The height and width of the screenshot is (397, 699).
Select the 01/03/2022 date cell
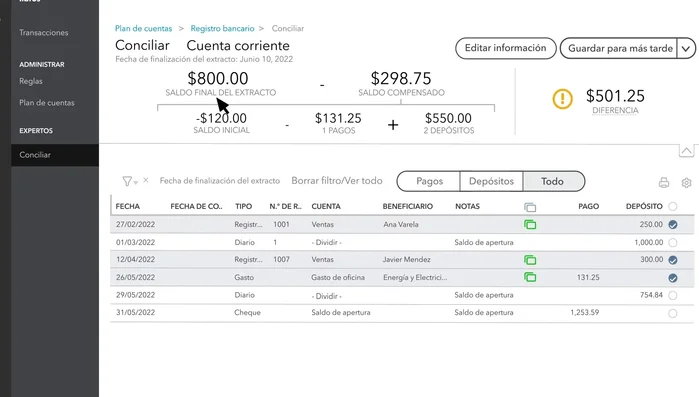tap(136, 242)
